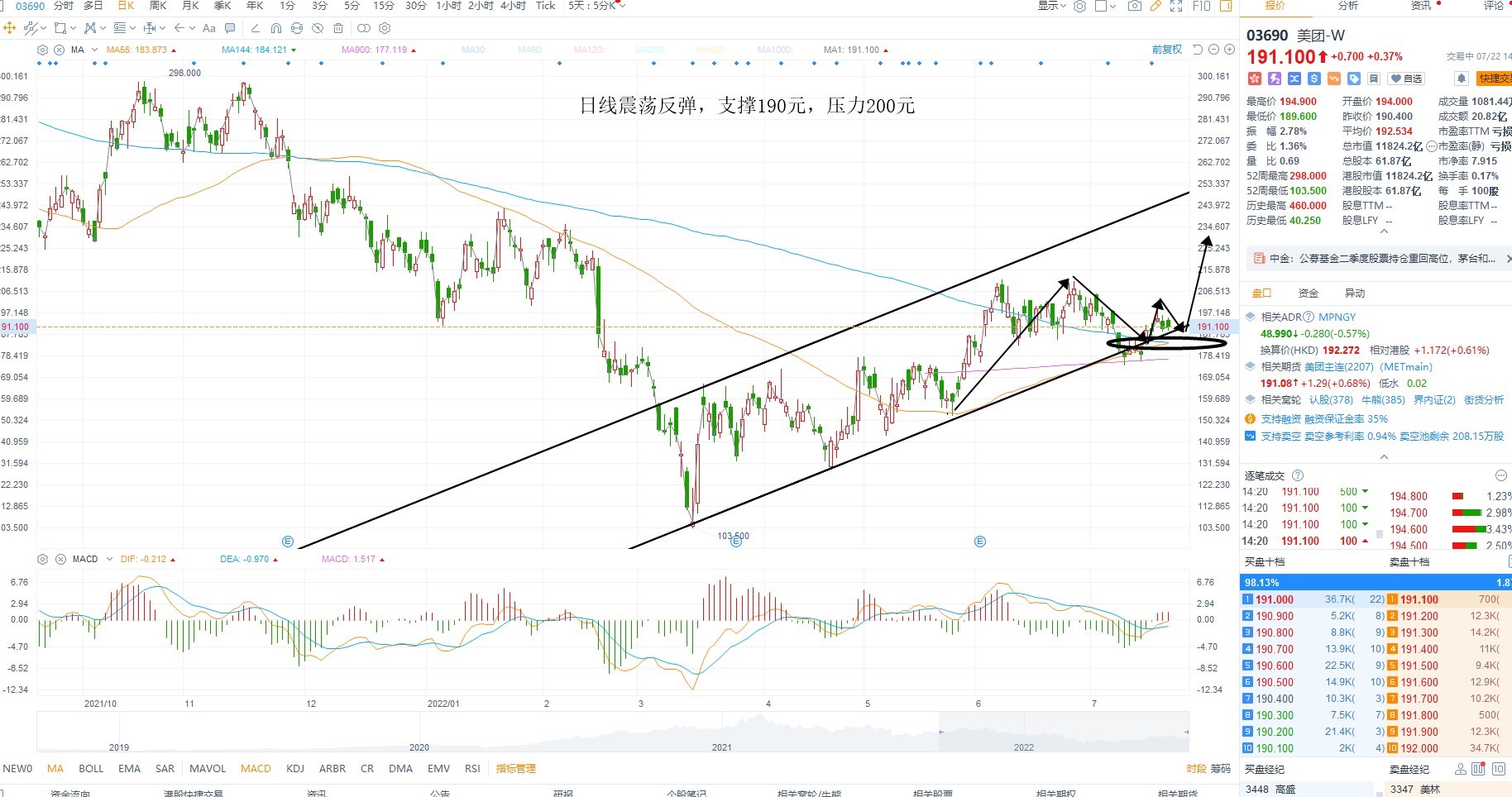Switch to the 资讯 tab
The width and height of the screenshot is (1512, 797).
click(1421, 6)
